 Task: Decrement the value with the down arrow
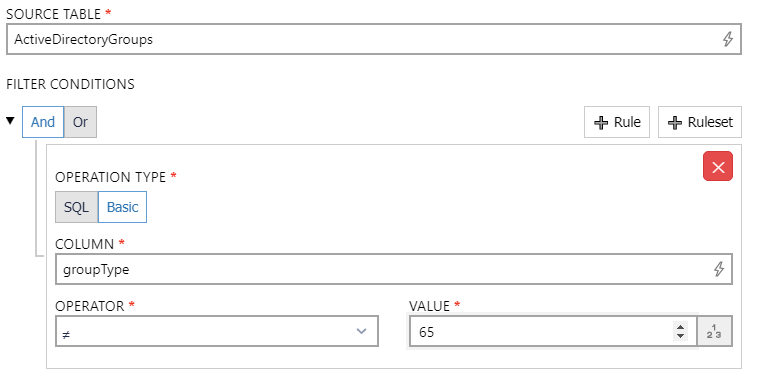tap(680, 336)
